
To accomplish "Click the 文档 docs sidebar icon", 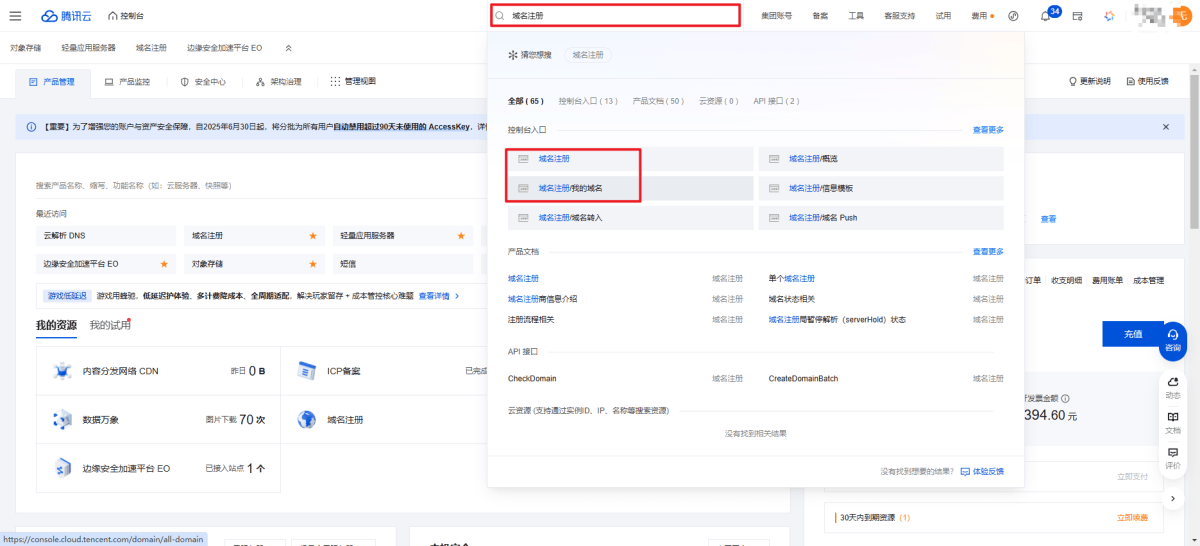I will 1173,422.
